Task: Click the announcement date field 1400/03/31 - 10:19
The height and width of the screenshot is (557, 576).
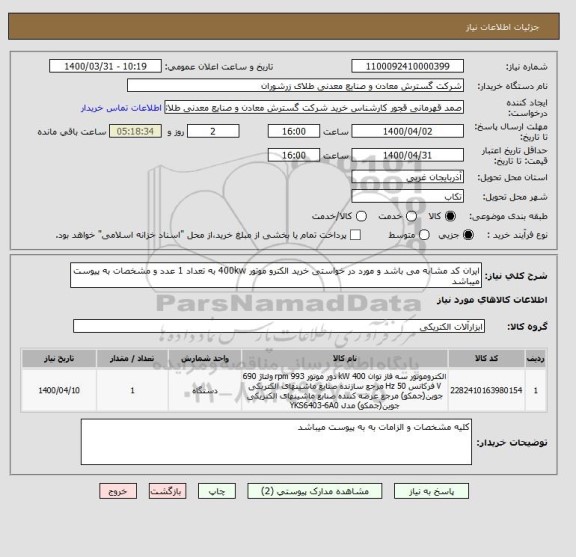Action: [105, 66]
